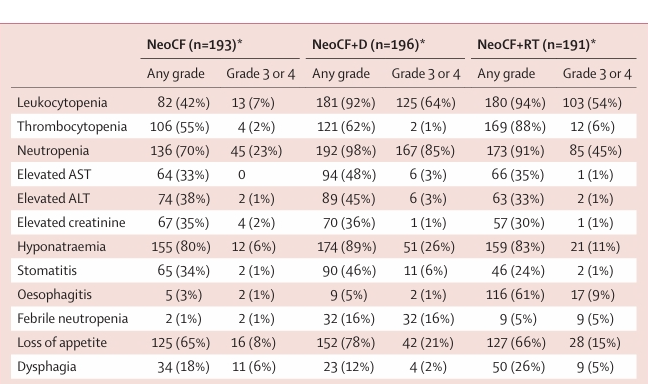648x384 pixels.
Task: Click the Loss of appetite row label
Action: tap(62, 342)
